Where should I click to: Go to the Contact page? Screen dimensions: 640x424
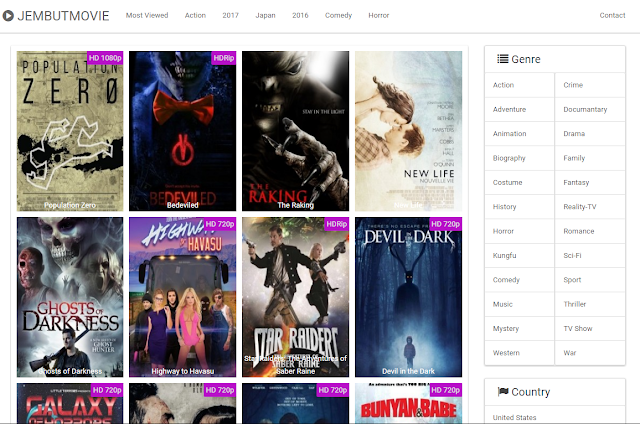click(612, 16)
